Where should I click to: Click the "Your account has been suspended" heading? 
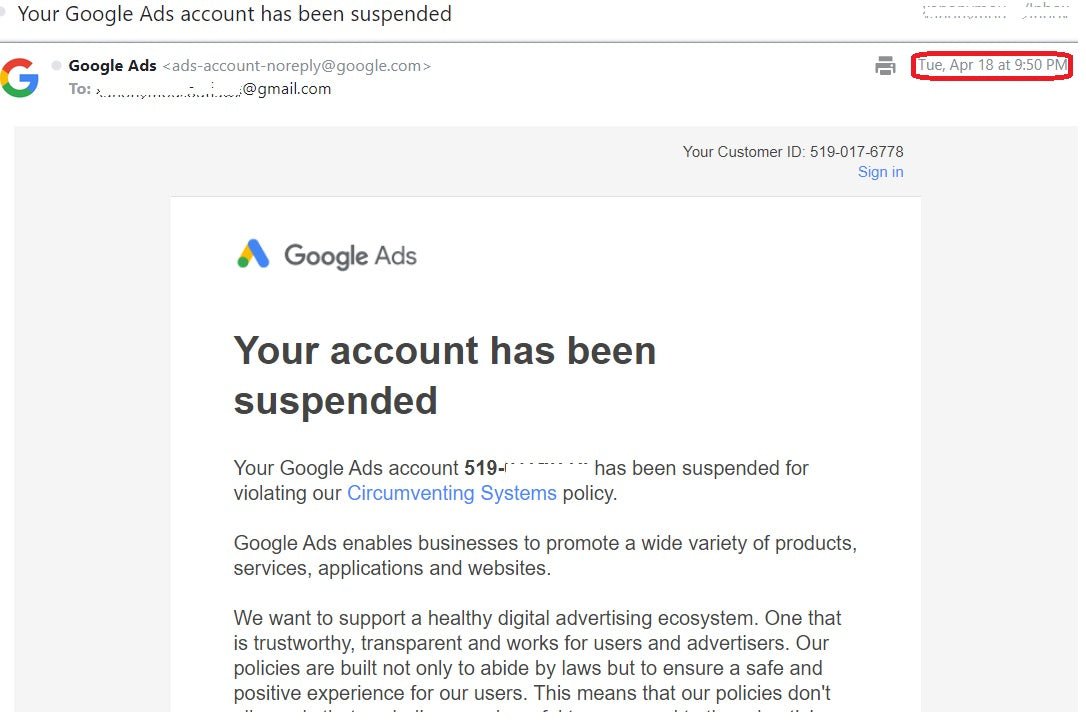point(444,375)
